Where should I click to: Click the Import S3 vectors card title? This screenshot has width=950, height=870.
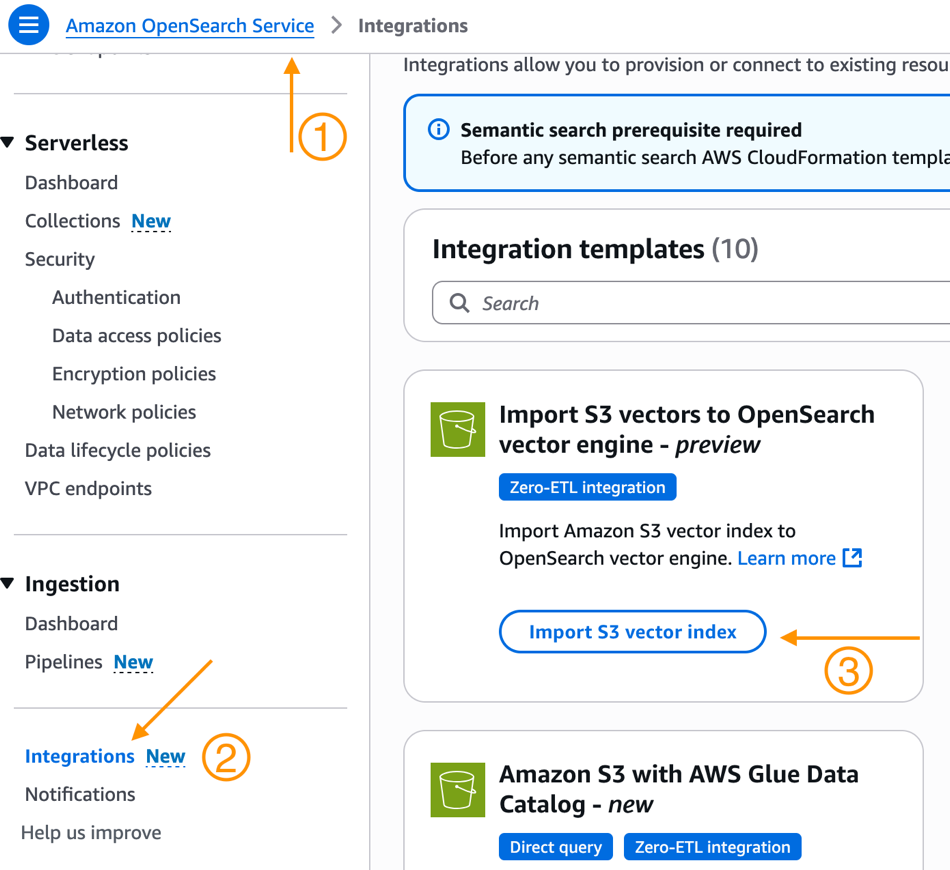(686, 429)
